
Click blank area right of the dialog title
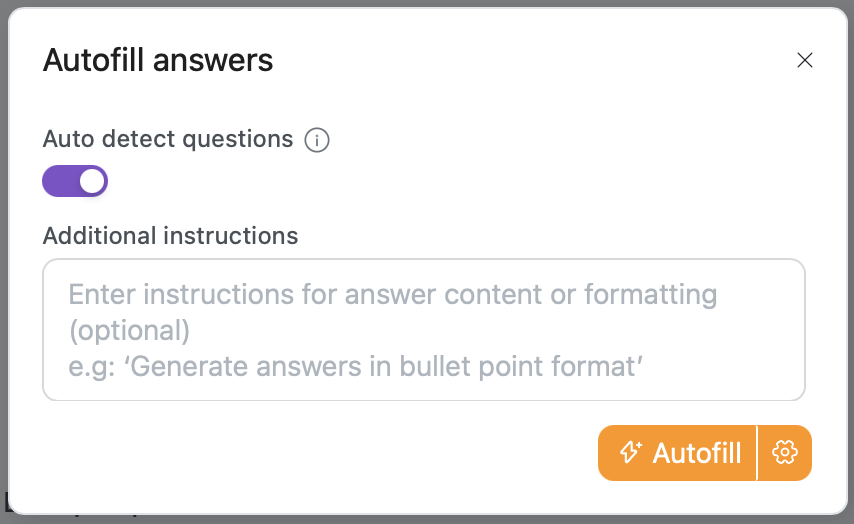520,60
